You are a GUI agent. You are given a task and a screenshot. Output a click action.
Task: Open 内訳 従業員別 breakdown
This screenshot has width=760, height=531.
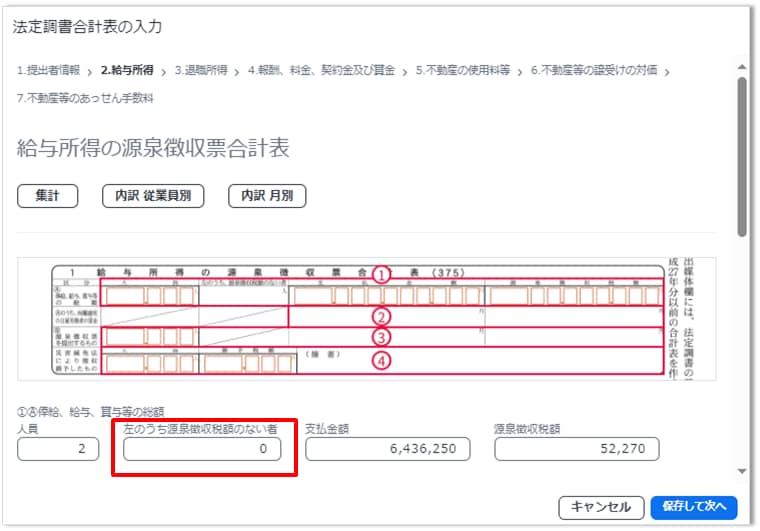[153, 196]
